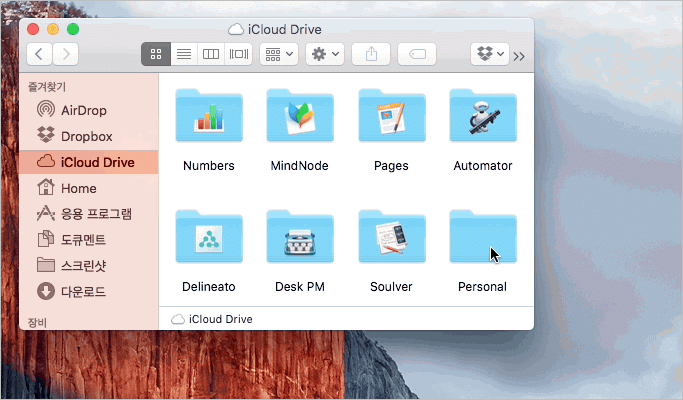Close the Finder window with red button
This screenshot has width=683, height=400.
point(33,29)
